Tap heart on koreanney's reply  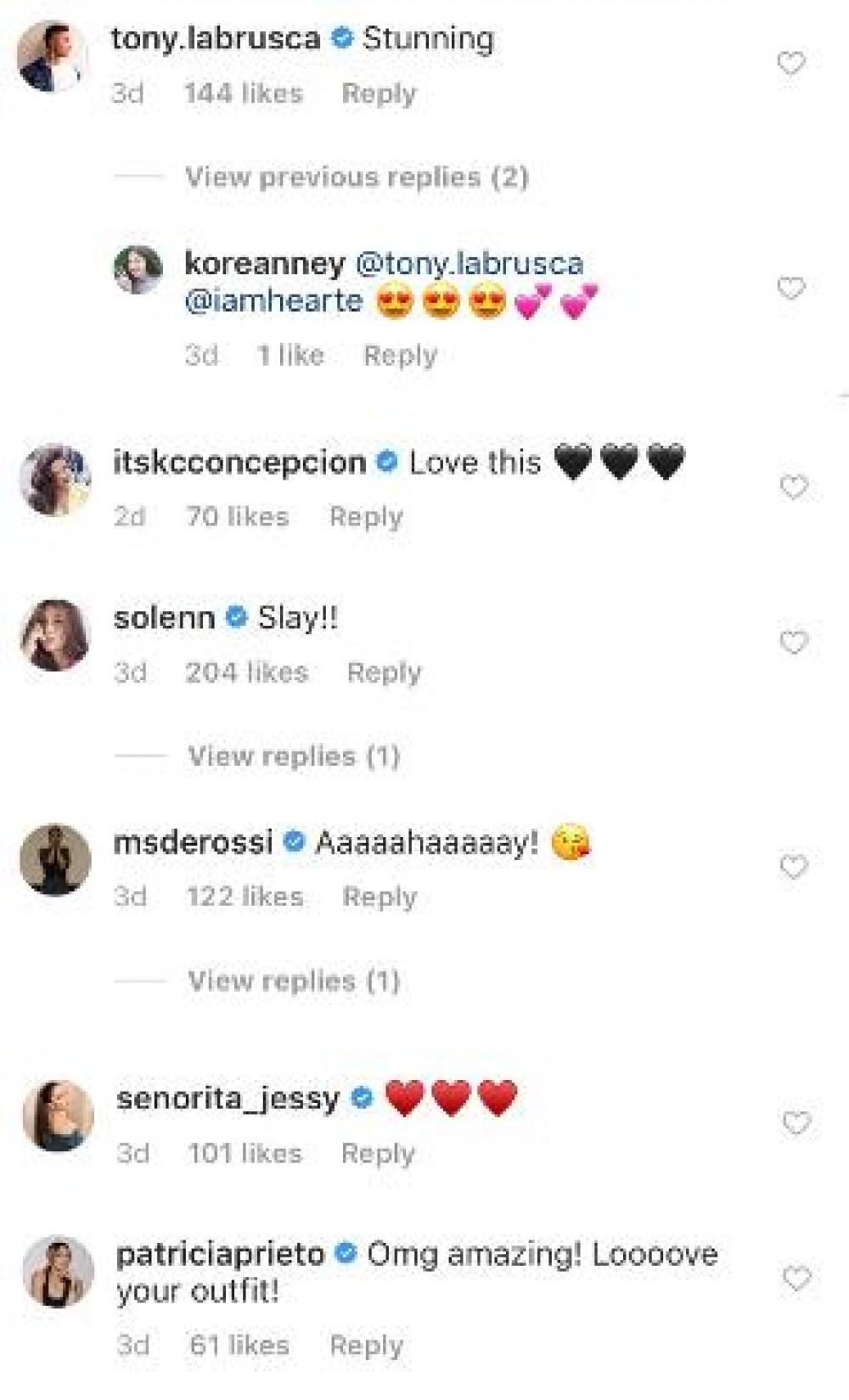pos(790,290)
